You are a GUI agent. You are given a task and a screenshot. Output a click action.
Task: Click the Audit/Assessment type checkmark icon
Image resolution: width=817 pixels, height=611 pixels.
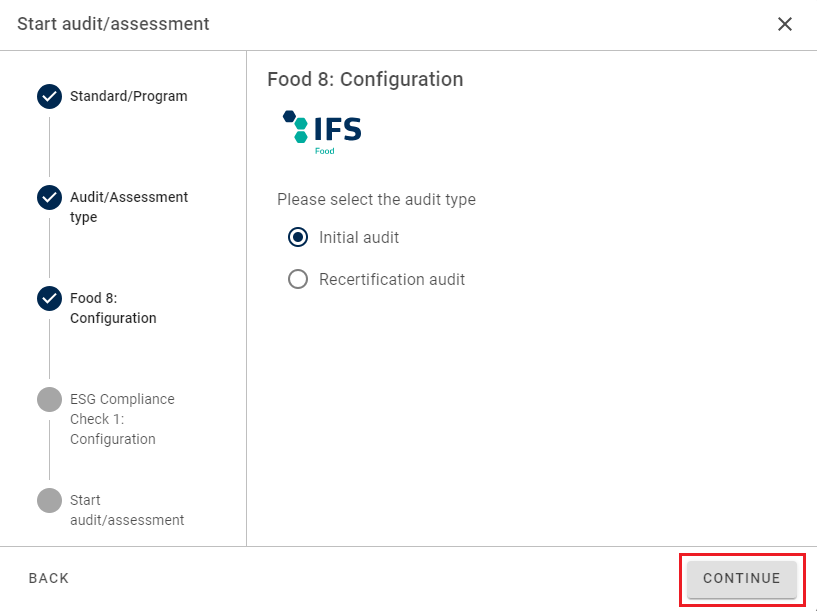(49, 198)
